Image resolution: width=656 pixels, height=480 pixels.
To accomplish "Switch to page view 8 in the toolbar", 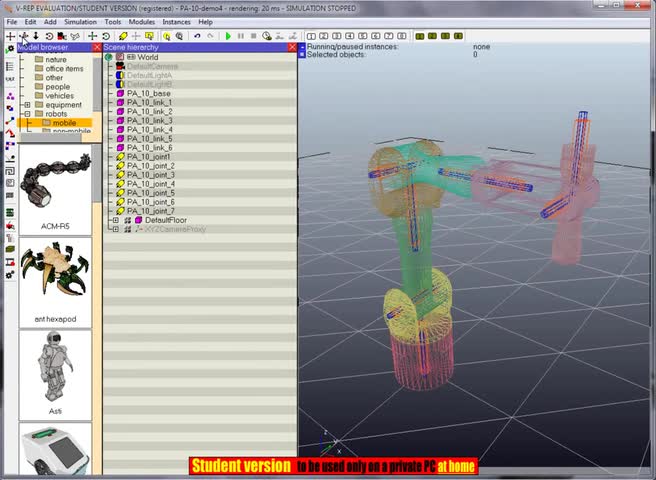I will [x=402, y=36].
